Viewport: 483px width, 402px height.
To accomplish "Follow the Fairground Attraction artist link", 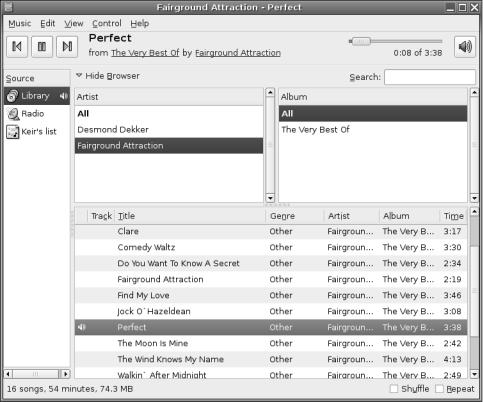I will click(238, 53).
